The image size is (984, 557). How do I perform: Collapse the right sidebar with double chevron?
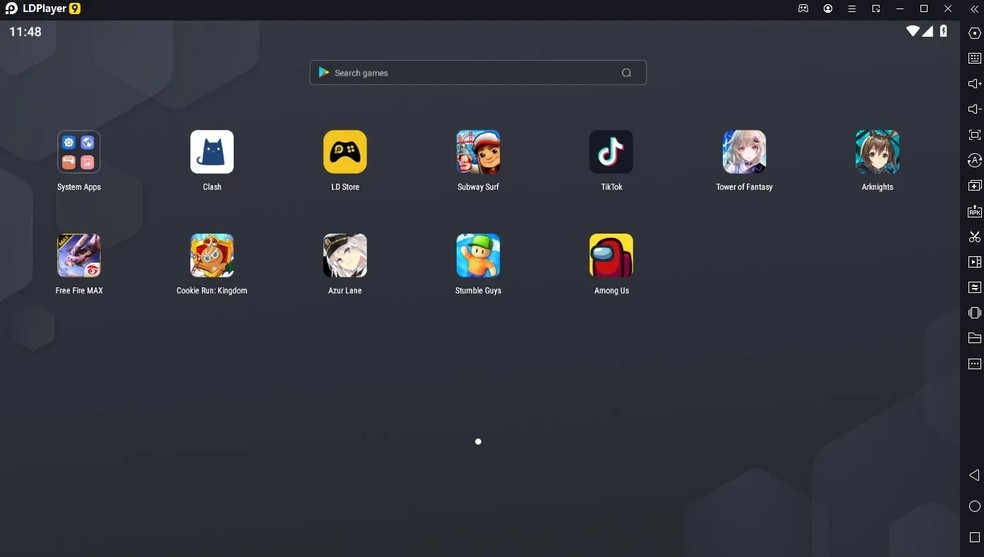point(974,9)
